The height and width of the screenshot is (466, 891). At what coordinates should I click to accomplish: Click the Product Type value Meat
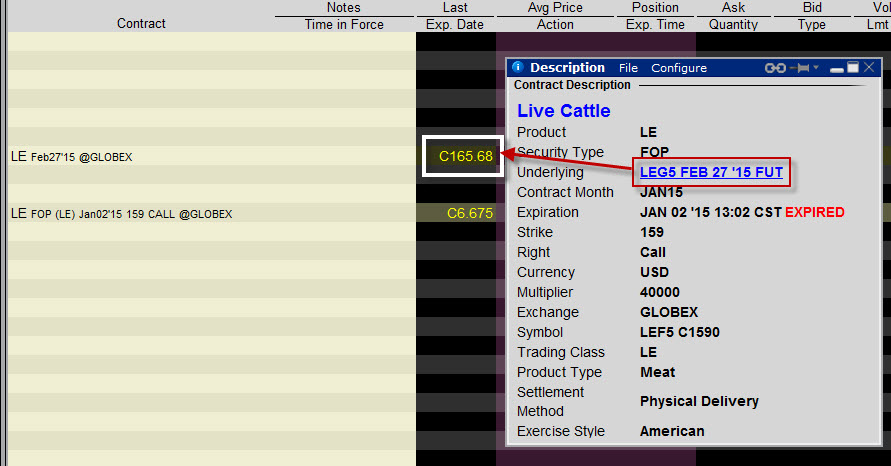(x=657, y=372)
